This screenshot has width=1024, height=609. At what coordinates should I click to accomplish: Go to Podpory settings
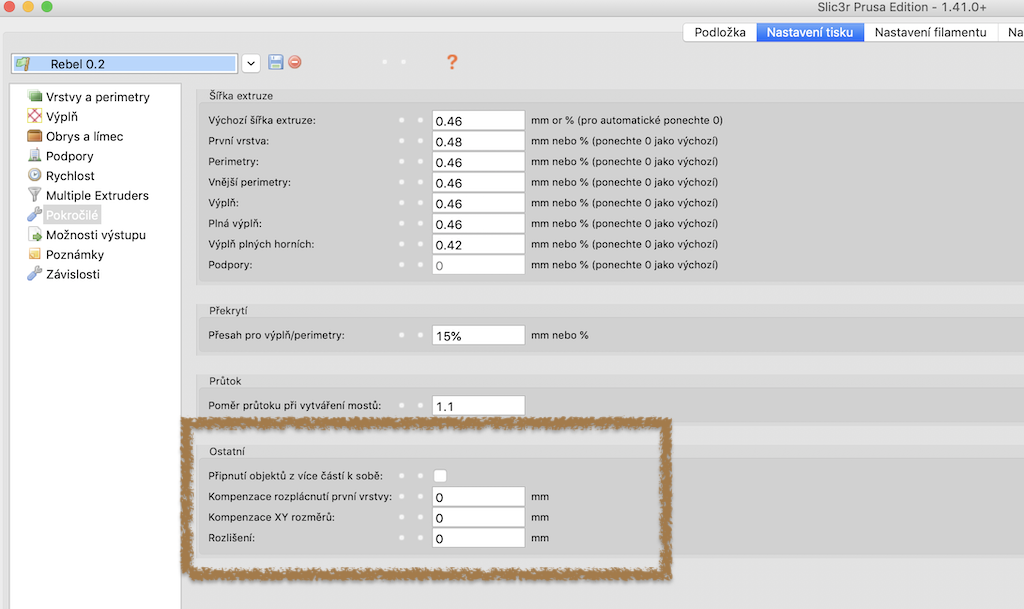click(x=69, y=156)
